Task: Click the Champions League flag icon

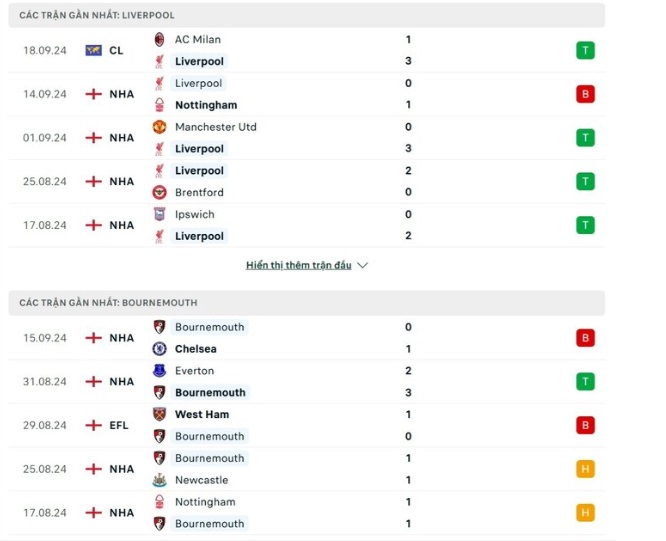Action: (x=93, y=51)
